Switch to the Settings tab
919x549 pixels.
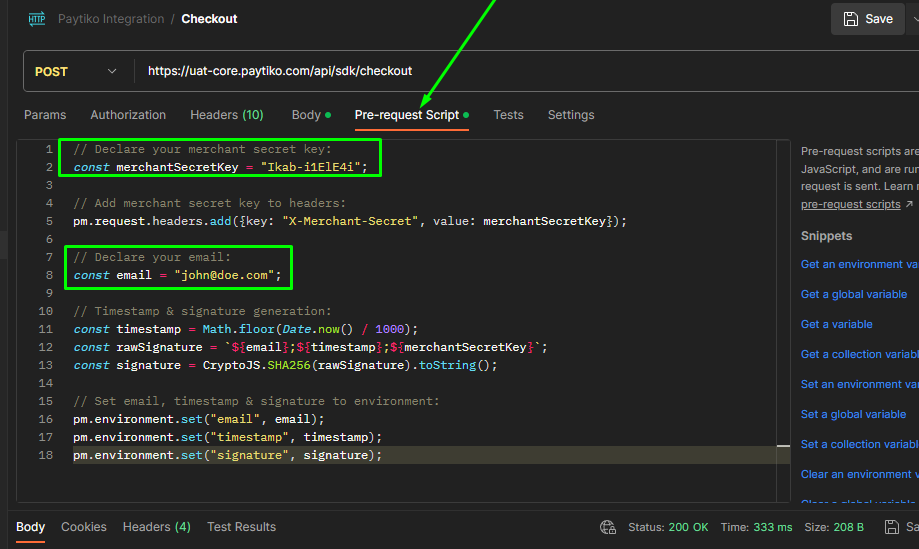click(x=571, y=115)
